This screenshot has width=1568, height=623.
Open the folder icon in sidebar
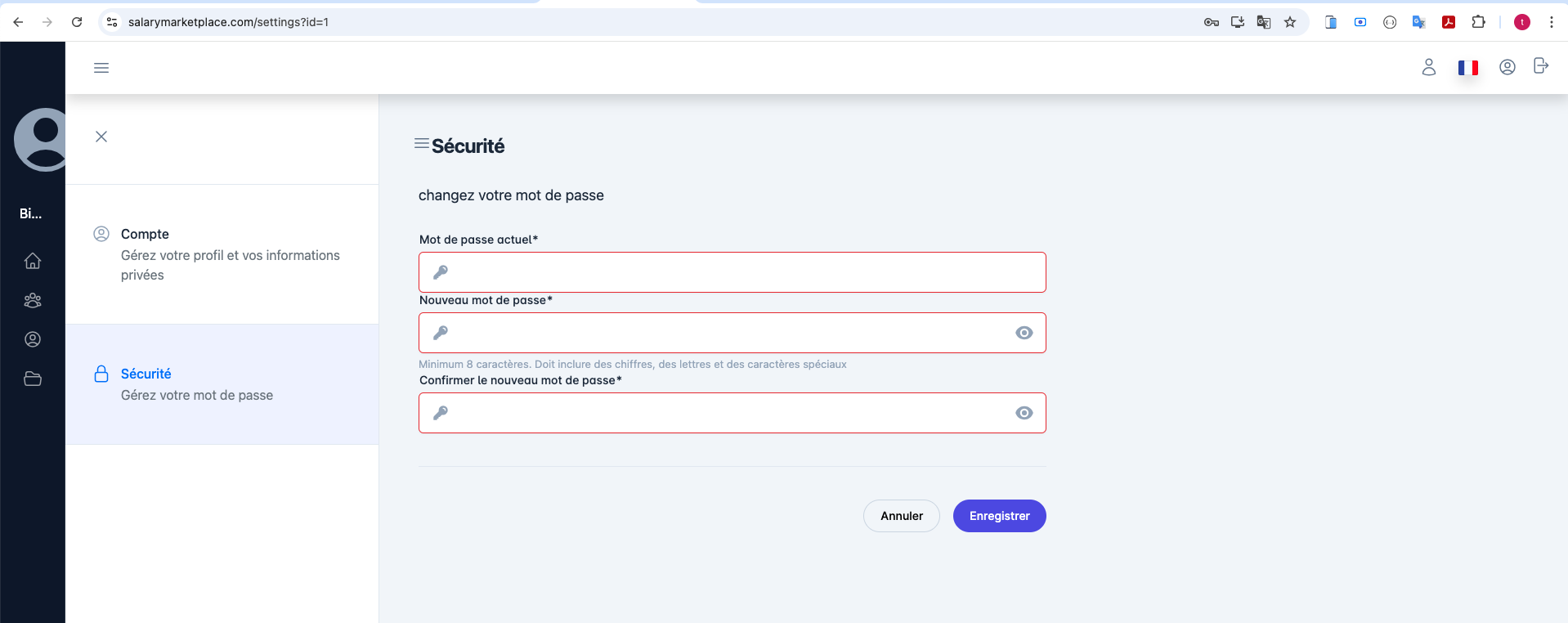[33, 379]
